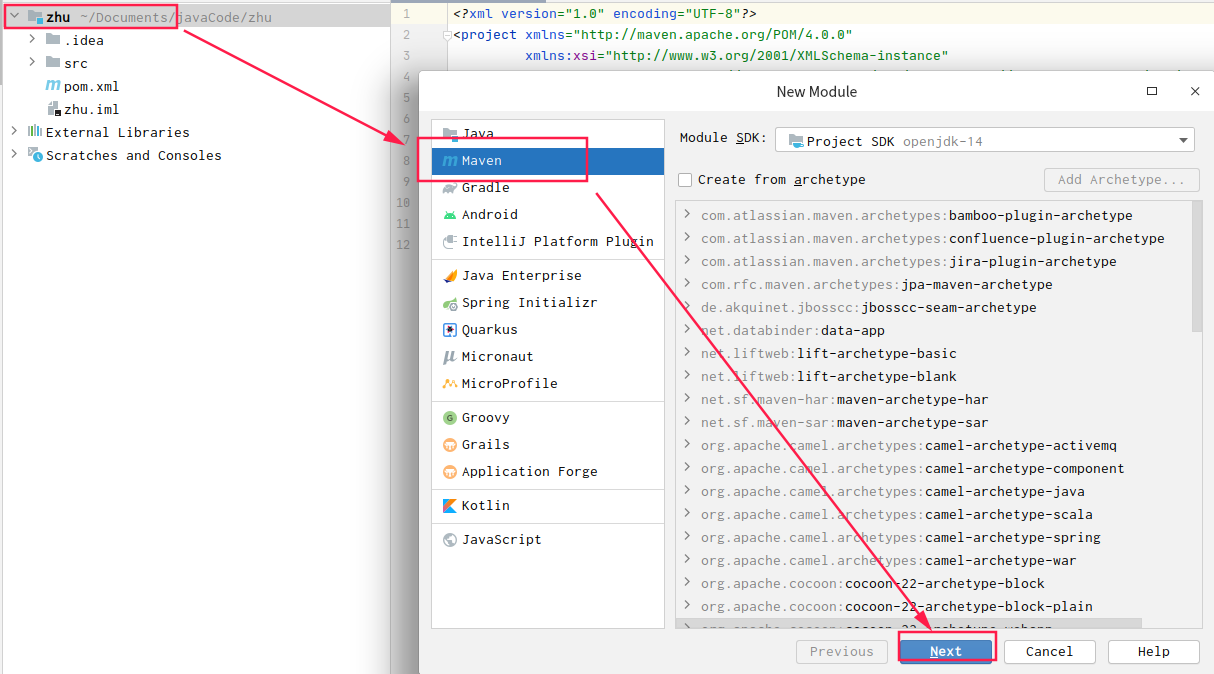Open the Module SDK dropdown
The width and height of the screenshot is (1214, 674).
tap(985, 141)
